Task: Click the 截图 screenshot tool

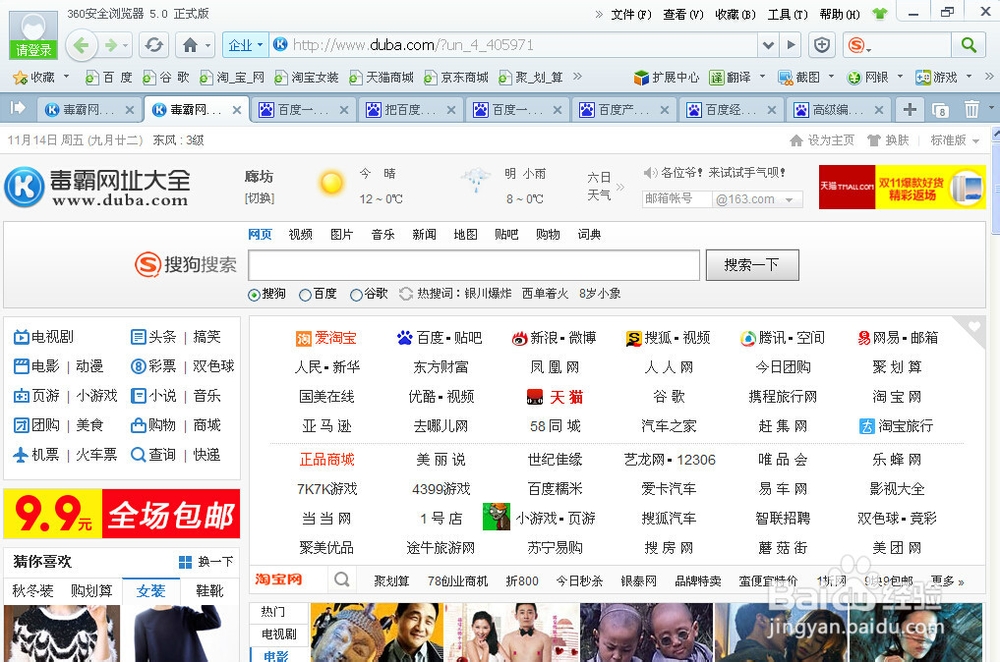Action: coord(799,78)
